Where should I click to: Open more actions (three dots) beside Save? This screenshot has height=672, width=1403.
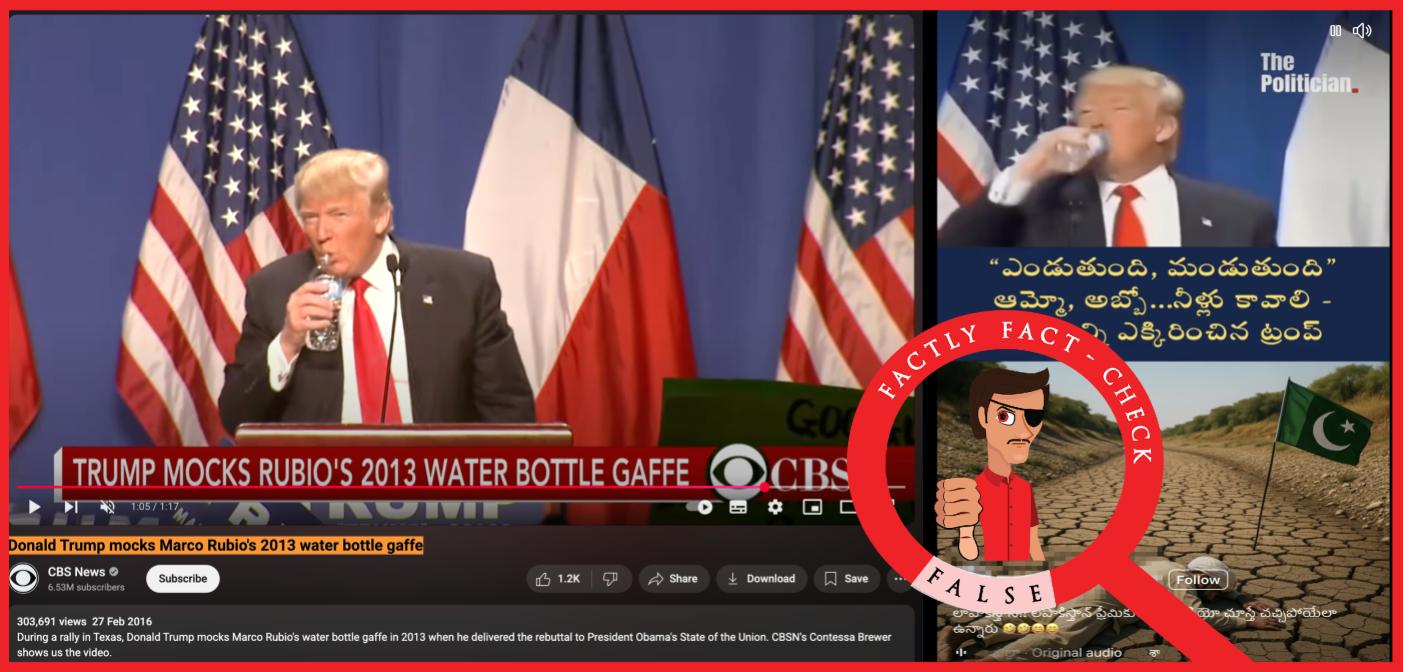pos(899,579)
